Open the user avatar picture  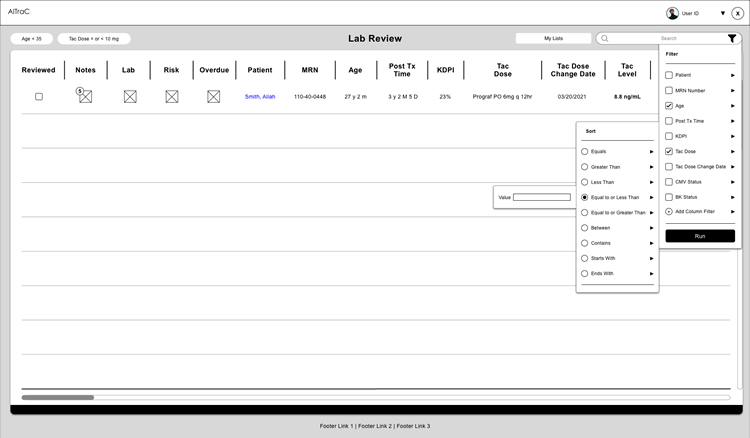tap(673, 13)
